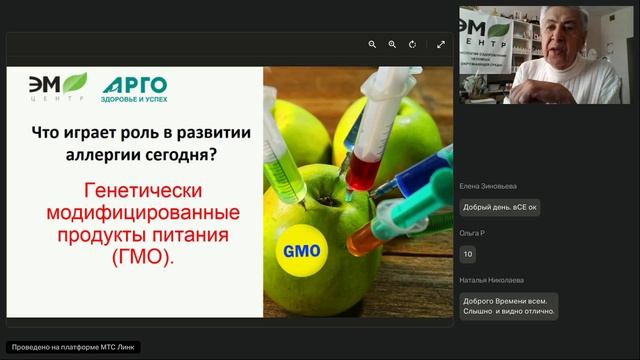Click the GMO apples slide image
Viewport: 640px width, 360px height.
pos(358,192)
